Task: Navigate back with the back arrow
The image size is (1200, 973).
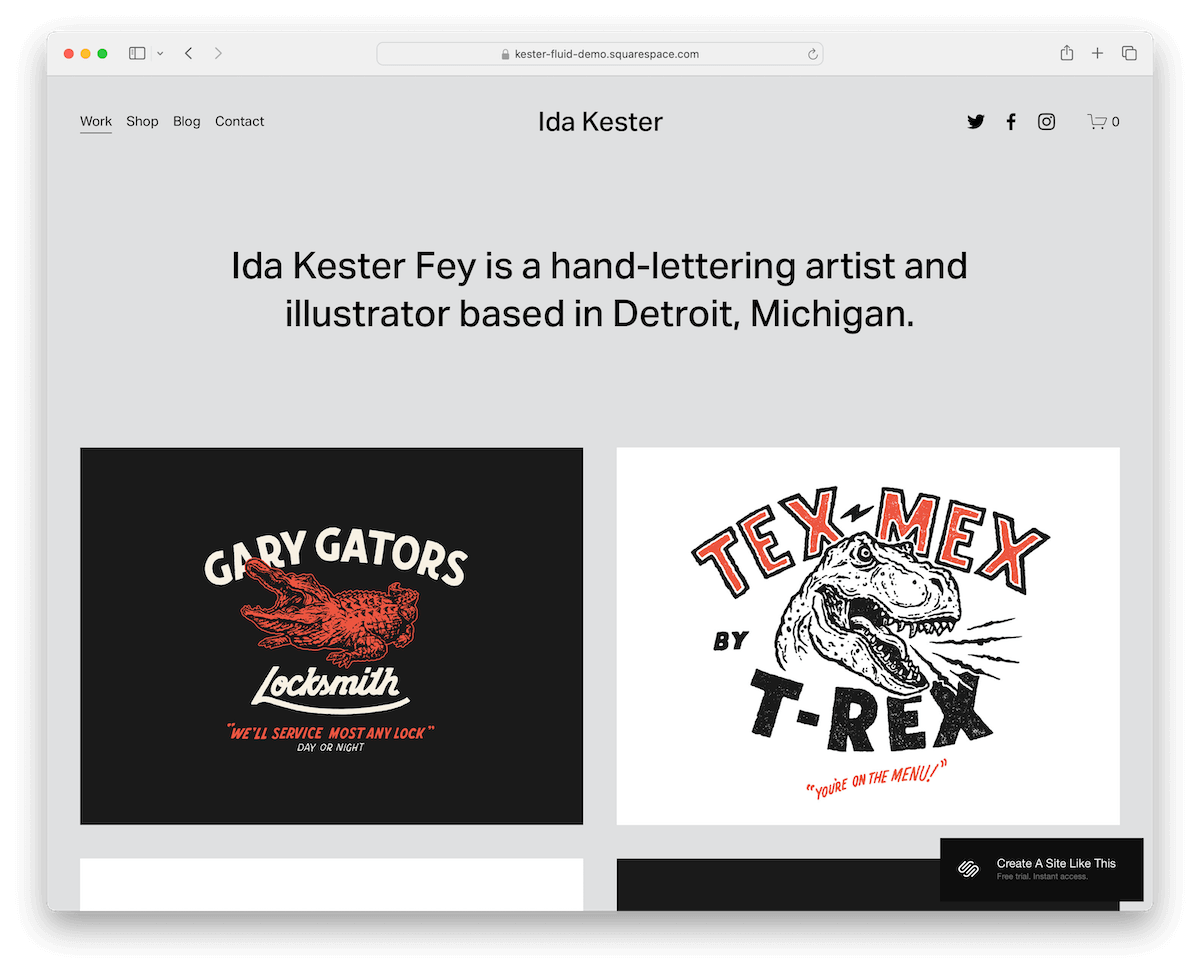Action: [188, 53]
